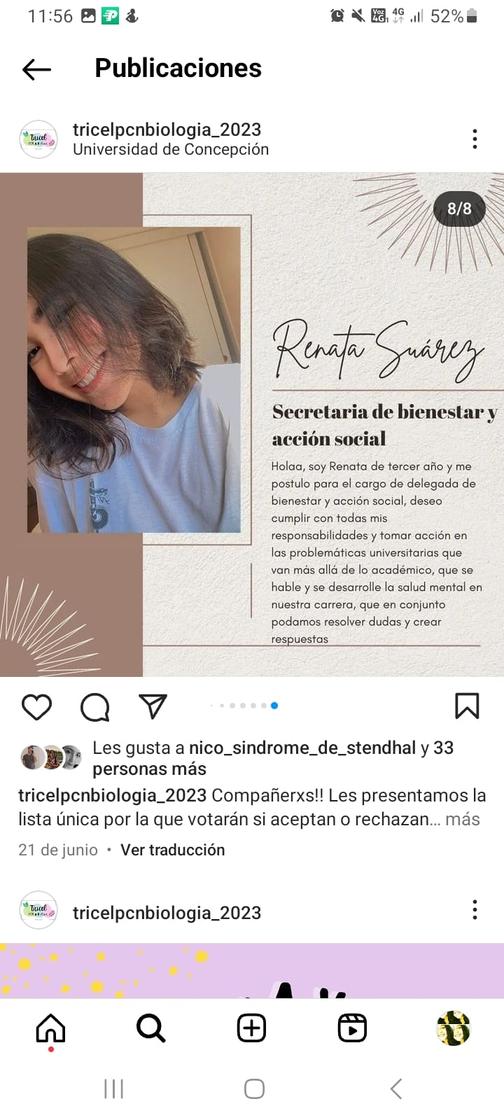Image resolution: width=504 pixels, height=1120 pixels.
Task: Tap the Universidad de Concepción location
Action: point(171,150)
